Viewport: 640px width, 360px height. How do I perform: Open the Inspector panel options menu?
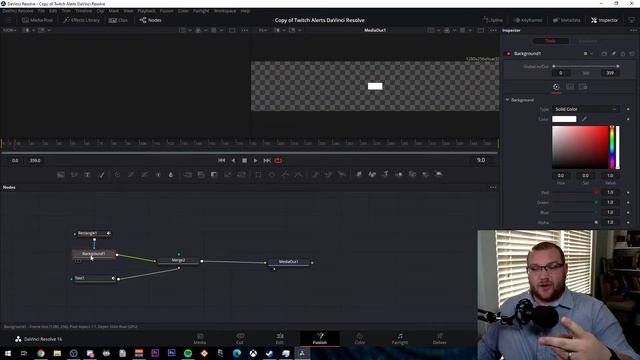(633, 30)
